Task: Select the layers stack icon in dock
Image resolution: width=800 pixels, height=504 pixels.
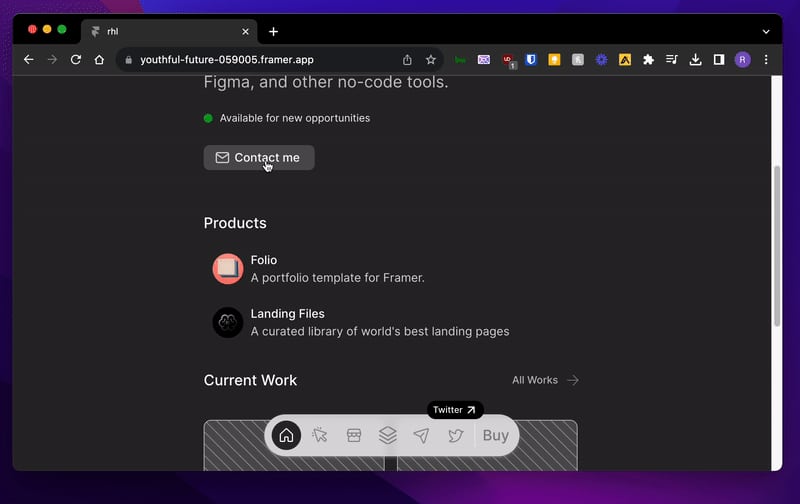Action: click(388, 435)
